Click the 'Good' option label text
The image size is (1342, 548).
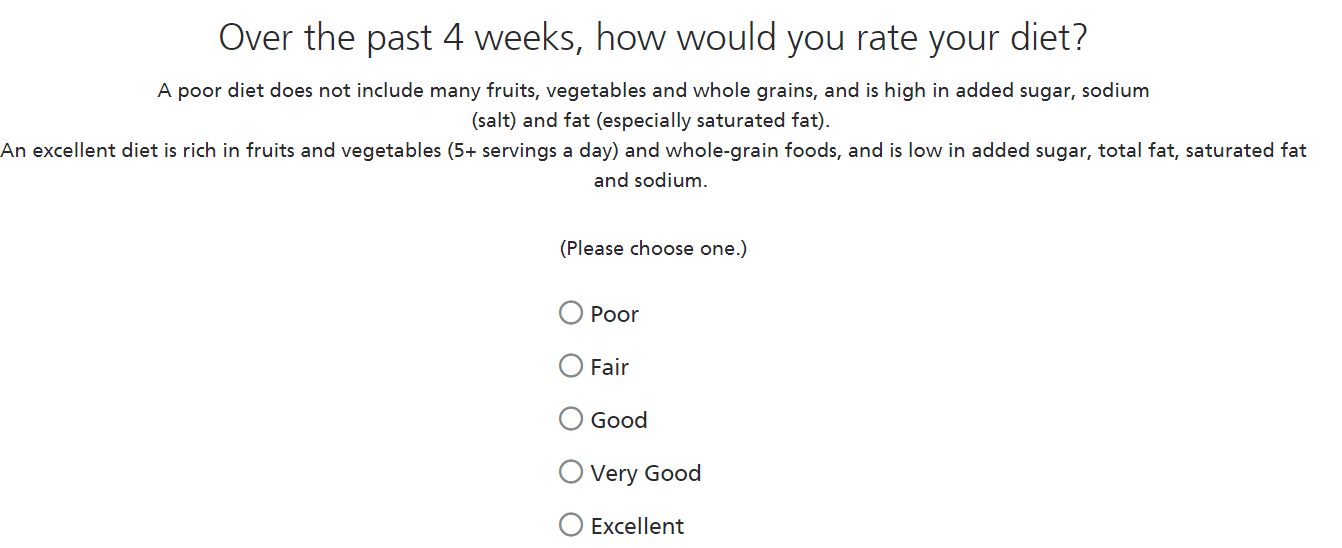pyautogui.click(x=618, y=420)
